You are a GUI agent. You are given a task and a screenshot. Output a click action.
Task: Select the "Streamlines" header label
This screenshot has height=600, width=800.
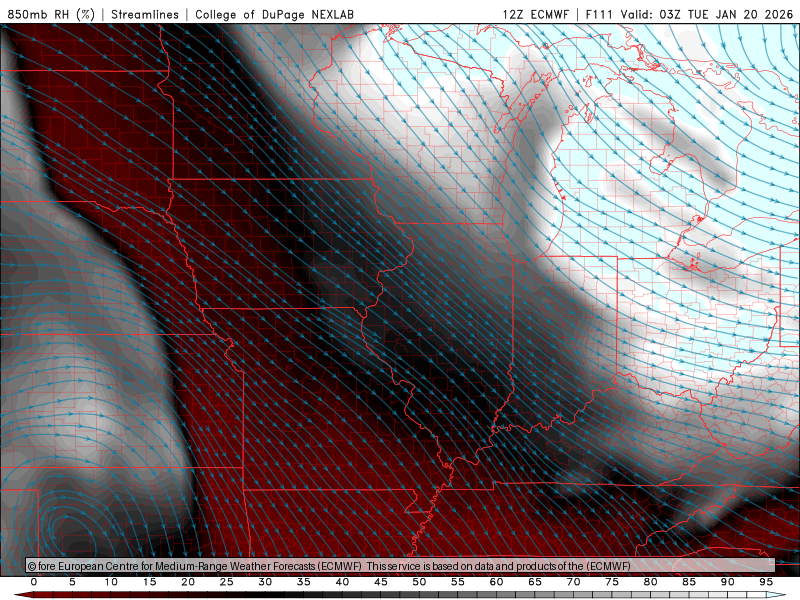coord(145,14)
